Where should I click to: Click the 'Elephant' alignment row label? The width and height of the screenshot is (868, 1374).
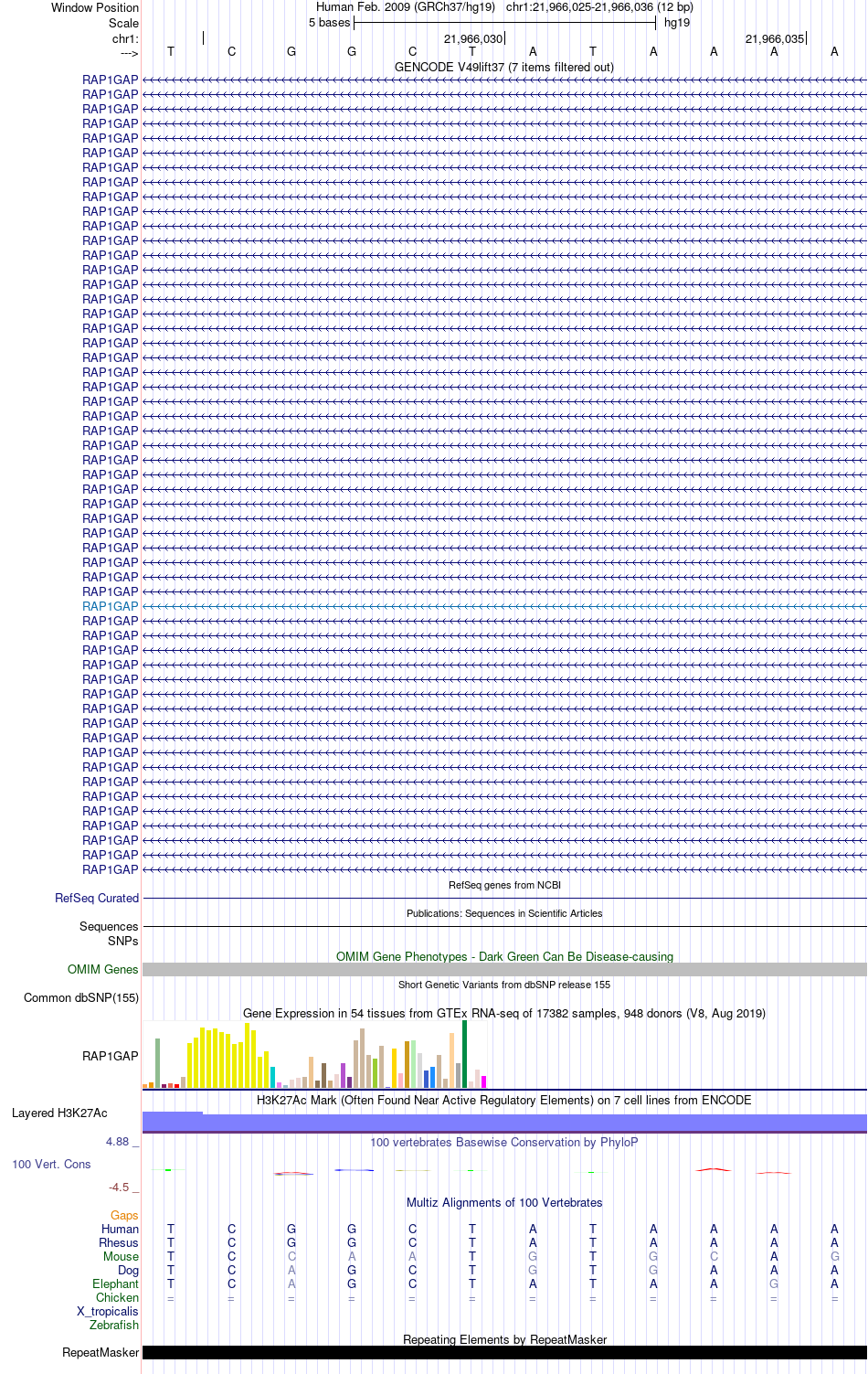(x=116, y=1283)
